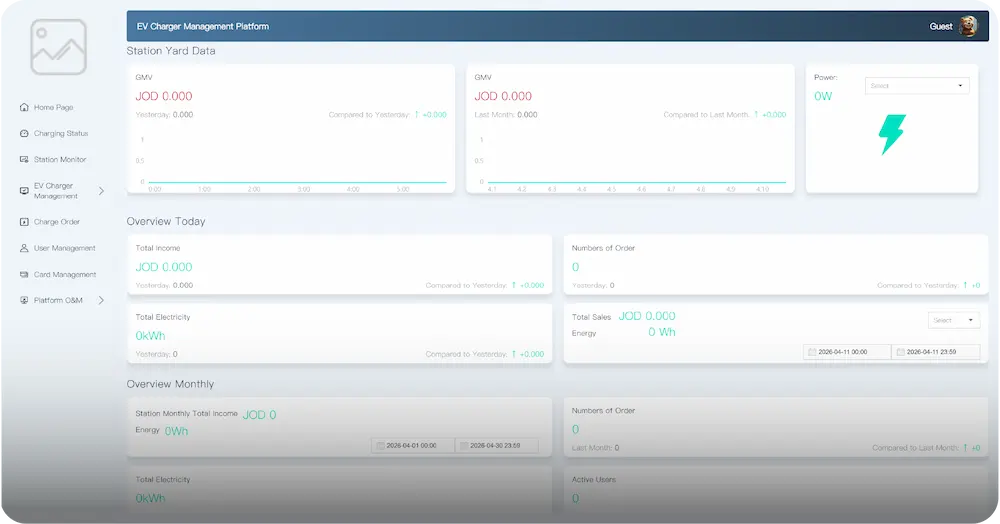Open the Card Management menu item

58,274
